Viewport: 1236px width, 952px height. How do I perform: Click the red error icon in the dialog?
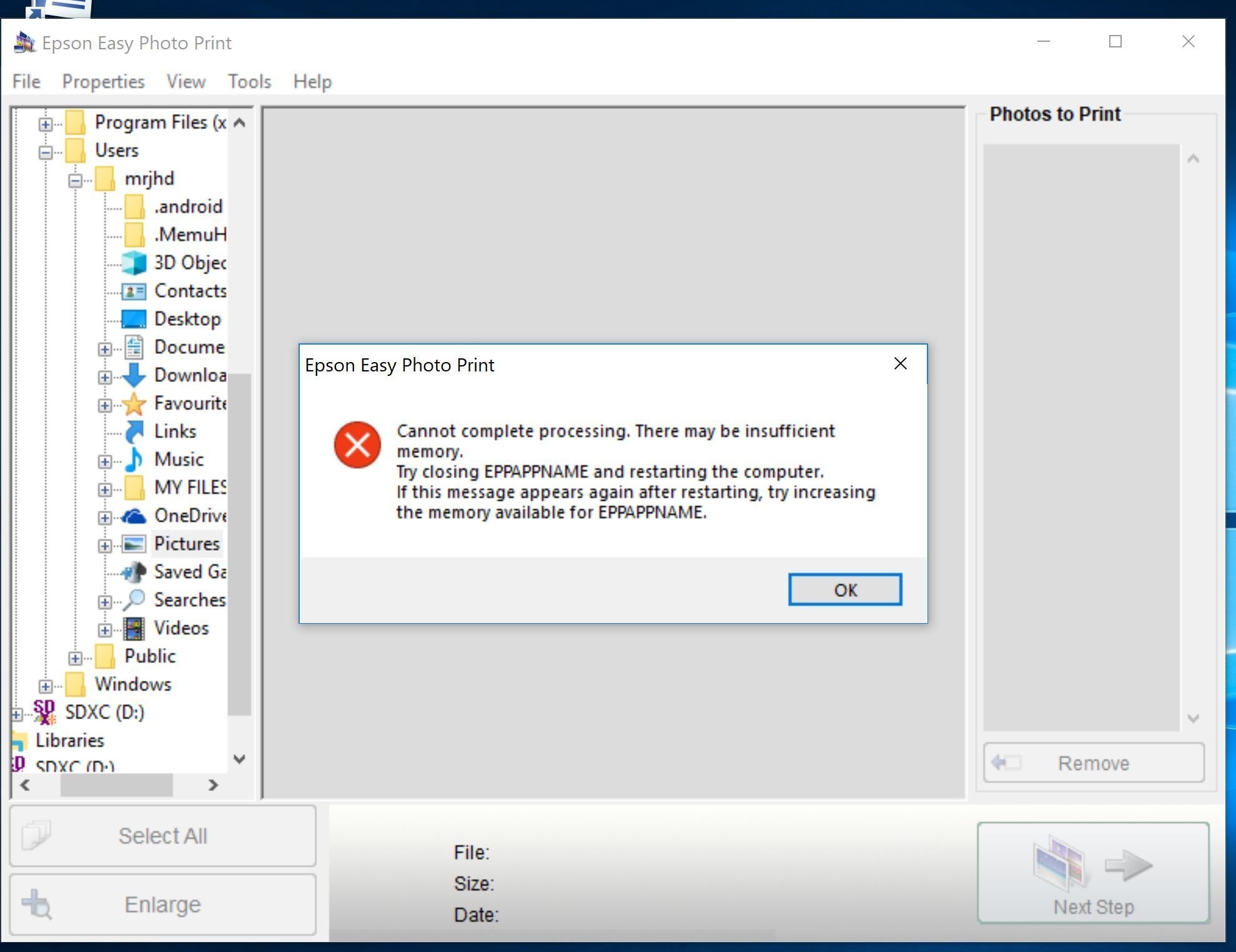357,444
